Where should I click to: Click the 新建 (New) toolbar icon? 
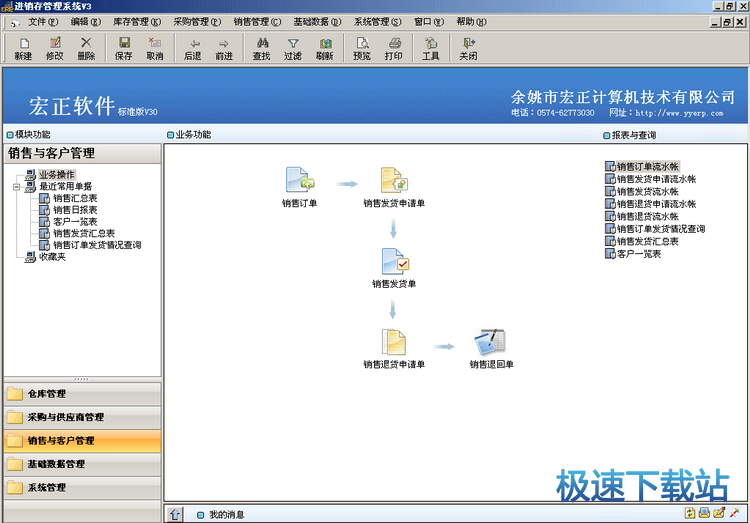(23, 48)
